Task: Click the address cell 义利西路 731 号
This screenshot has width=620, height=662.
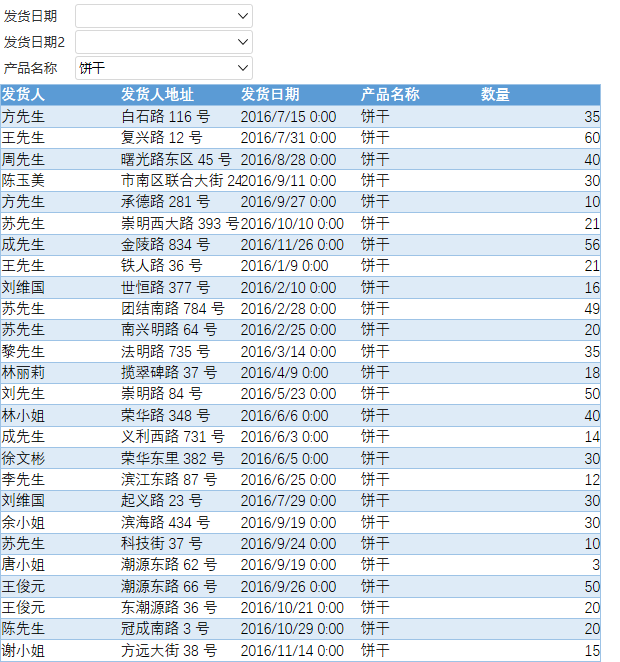Action: (173, 437)
